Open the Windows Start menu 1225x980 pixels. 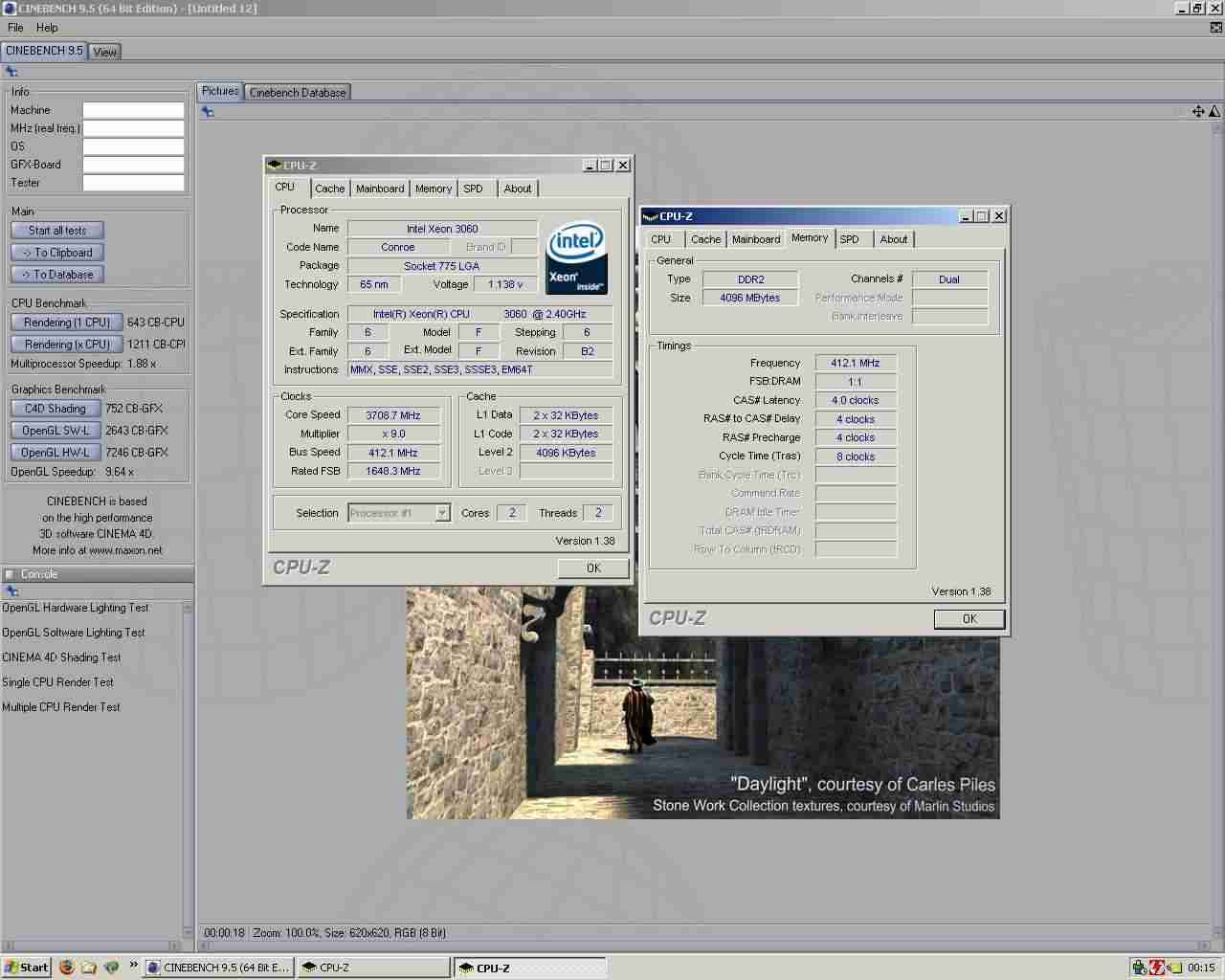[27, 968]
